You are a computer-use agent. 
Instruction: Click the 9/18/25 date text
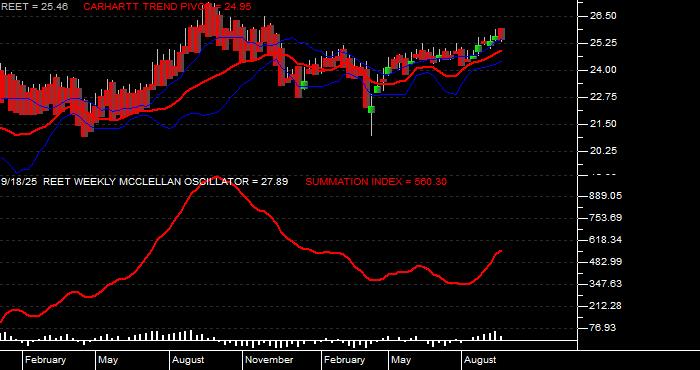click(19, 182)
